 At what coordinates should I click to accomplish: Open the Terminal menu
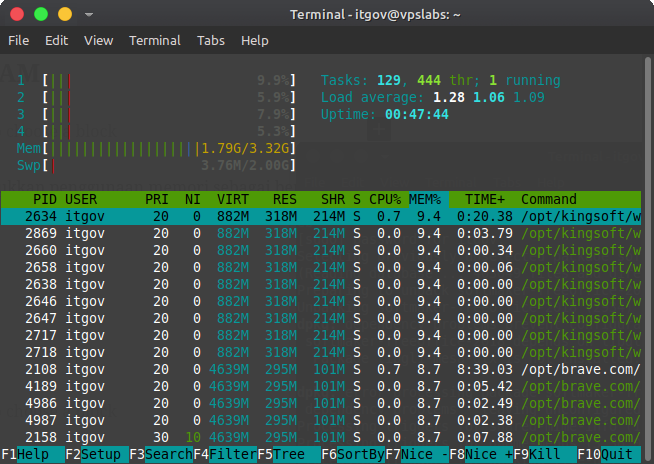click(x=155, y=40)
